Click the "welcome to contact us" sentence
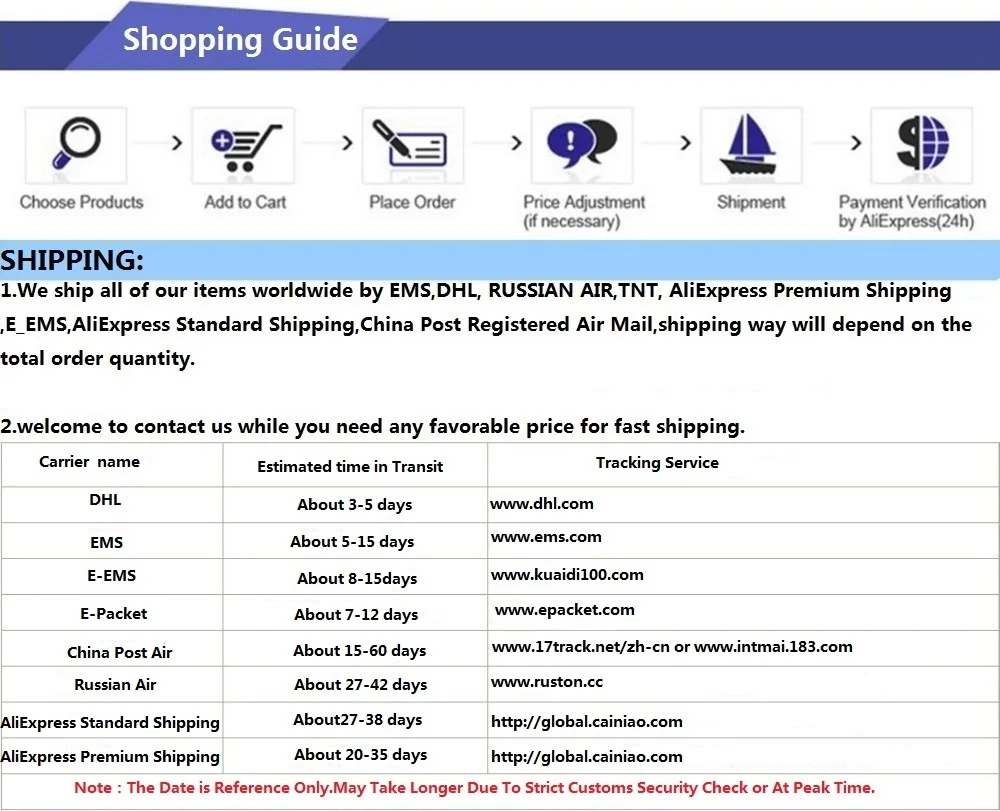Viewport: 1000px width, 811px height. coord(372,427)
